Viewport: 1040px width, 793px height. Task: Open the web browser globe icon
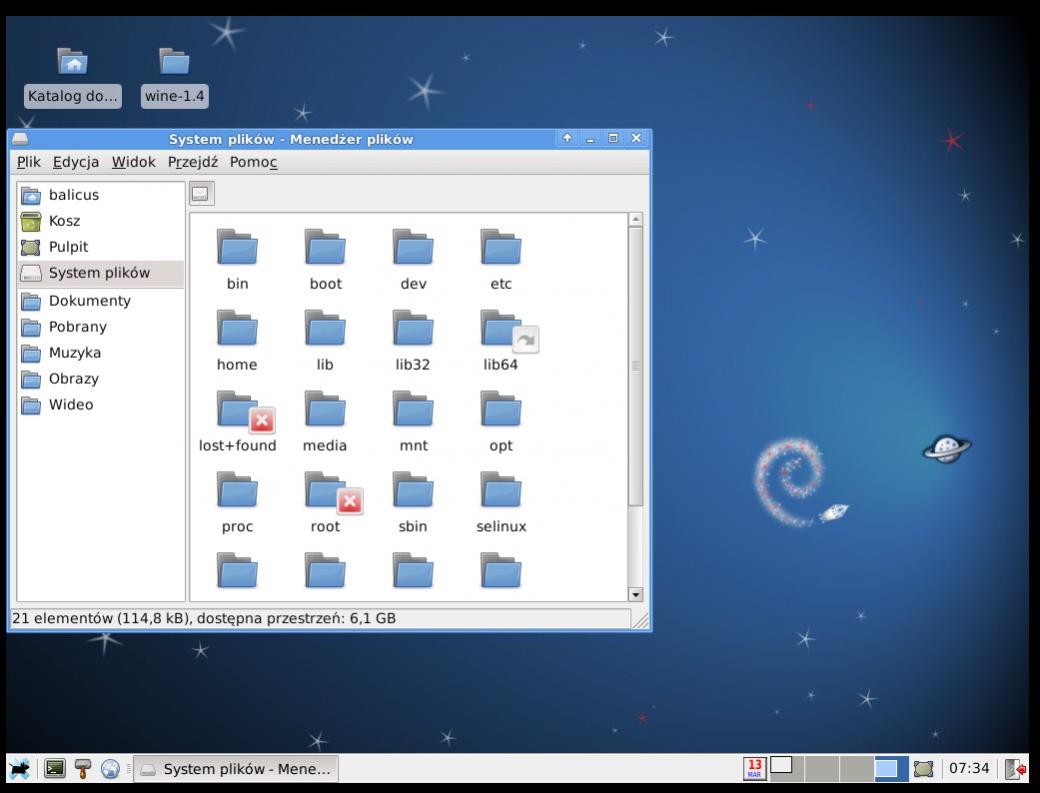(110, 769)
